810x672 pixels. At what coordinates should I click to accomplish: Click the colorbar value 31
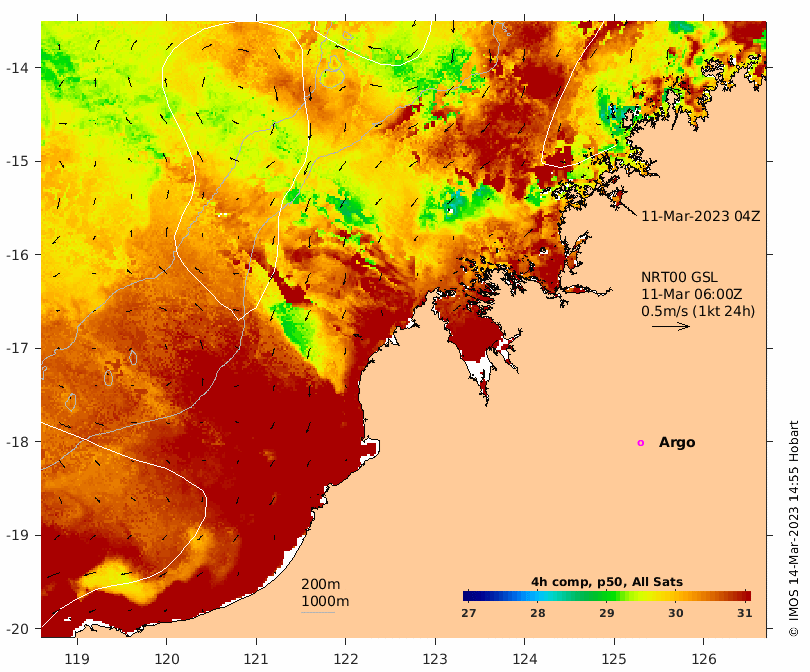point(744,613)
